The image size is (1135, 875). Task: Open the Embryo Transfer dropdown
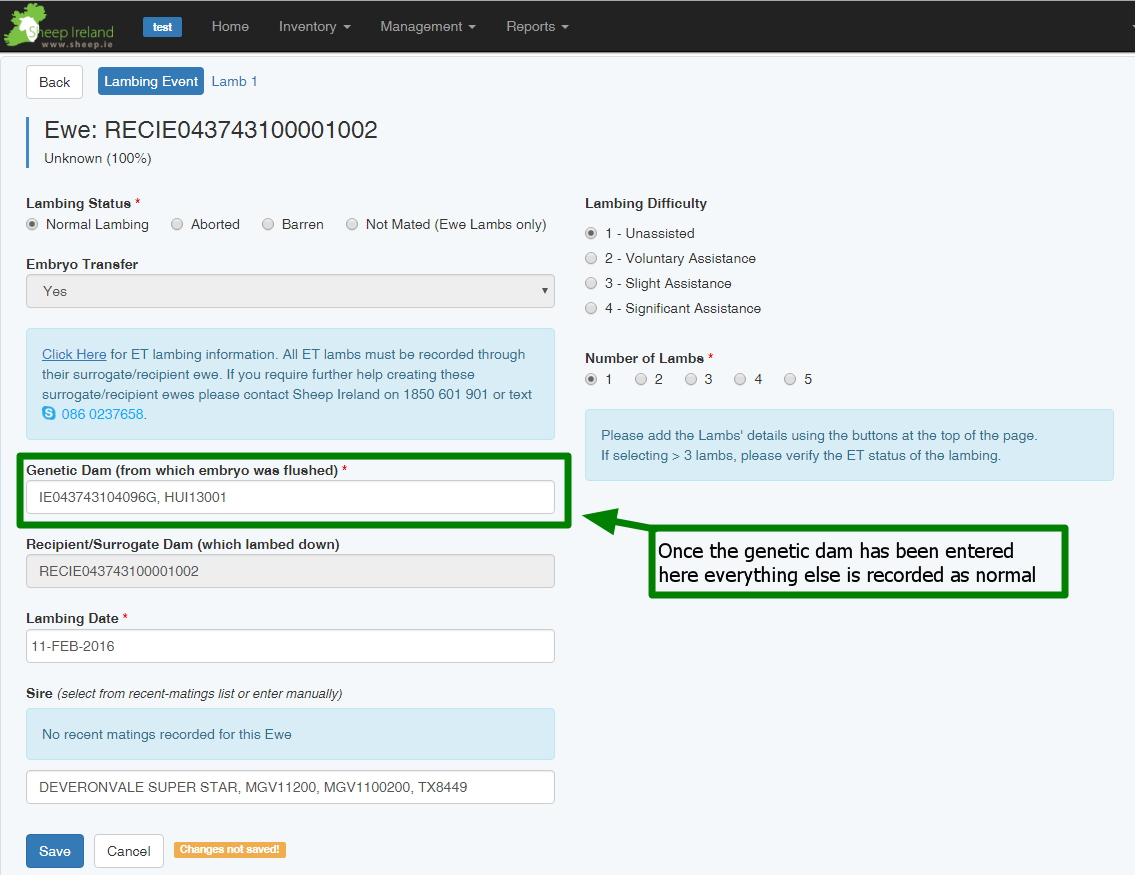tap(290, 291)
